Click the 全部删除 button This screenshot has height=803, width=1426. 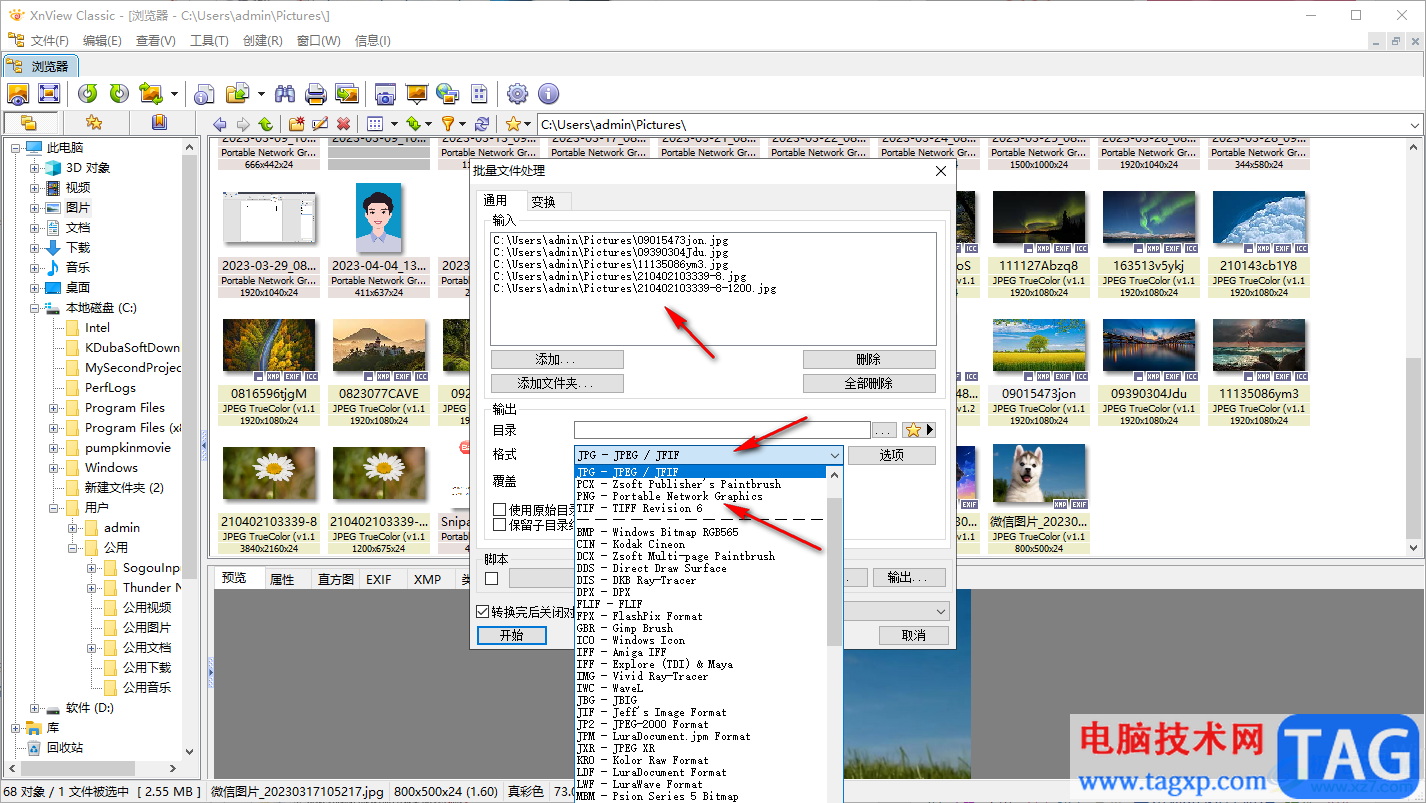(x=869, y=383)
